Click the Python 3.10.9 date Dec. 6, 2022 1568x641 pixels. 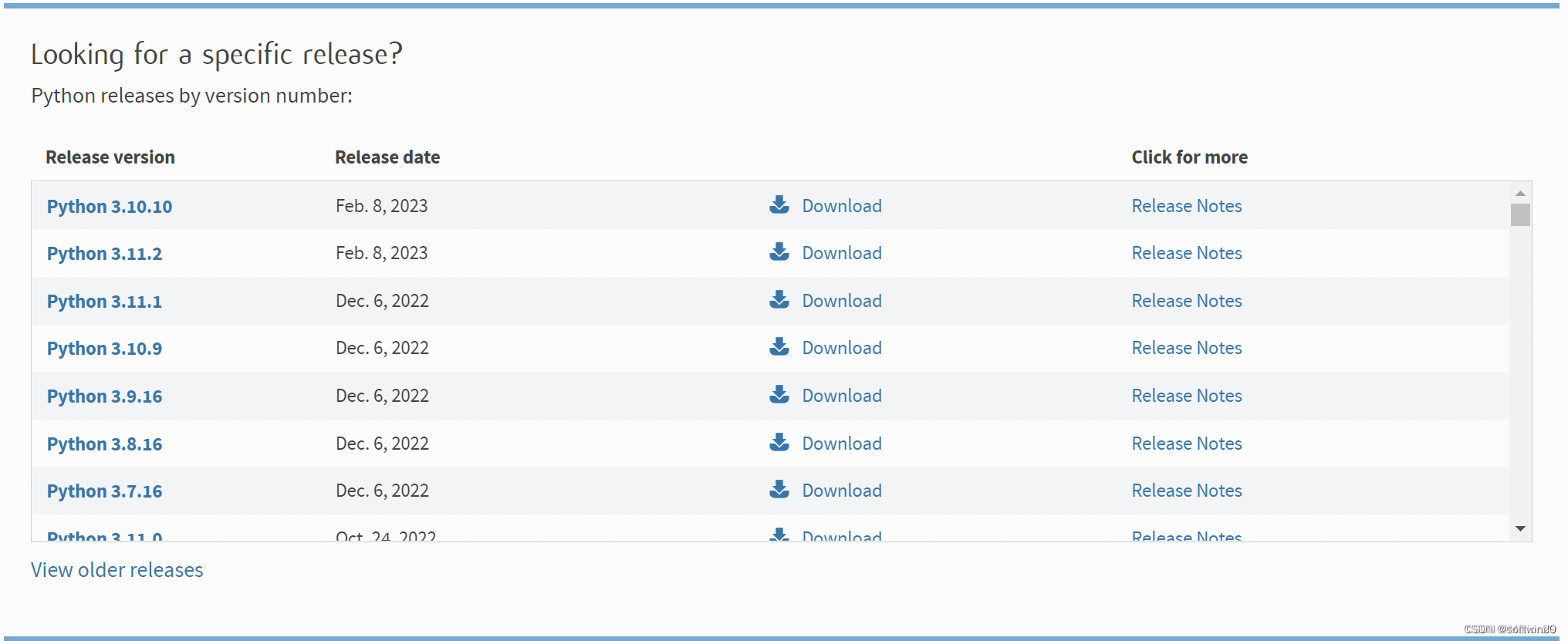(383, 348)
